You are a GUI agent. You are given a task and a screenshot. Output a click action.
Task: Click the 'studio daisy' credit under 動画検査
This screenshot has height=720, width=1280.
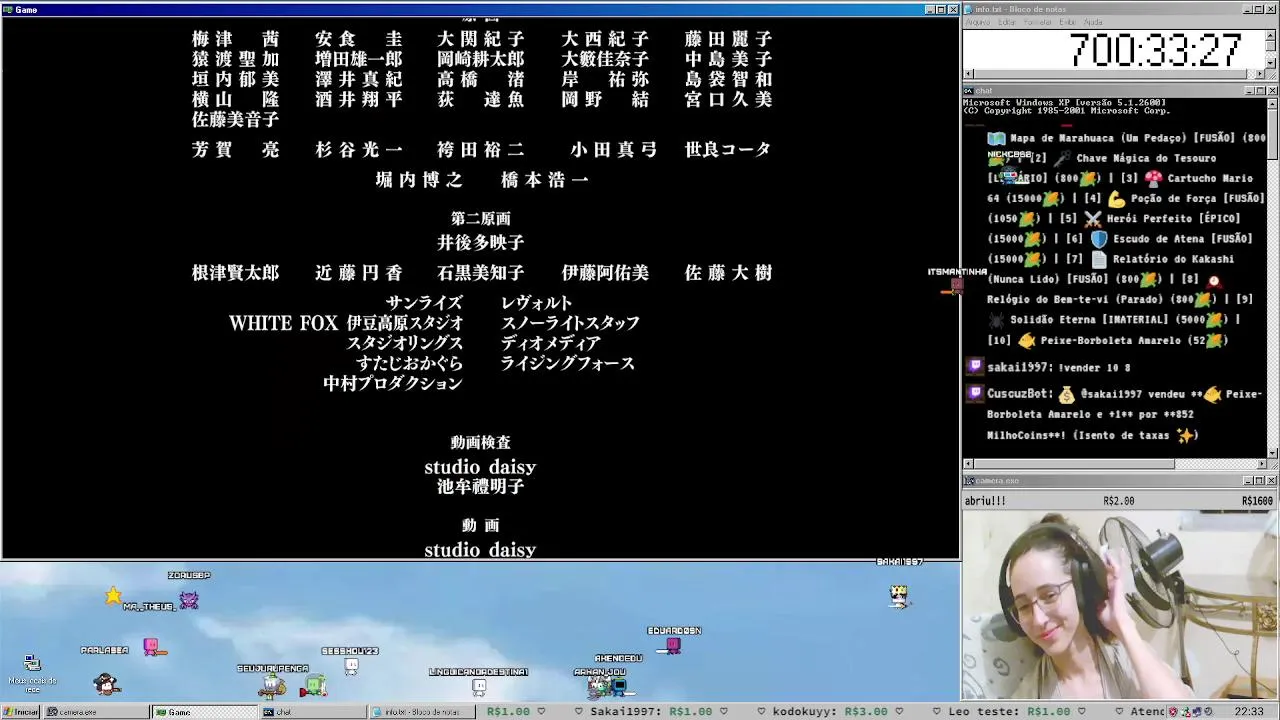480,467
